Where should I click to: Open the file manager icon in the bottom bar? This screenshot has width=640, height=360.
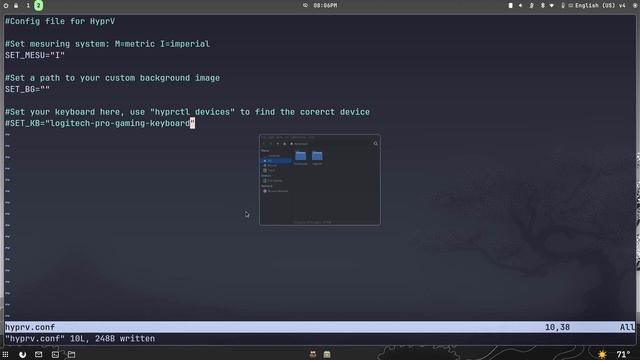(71, 354)
